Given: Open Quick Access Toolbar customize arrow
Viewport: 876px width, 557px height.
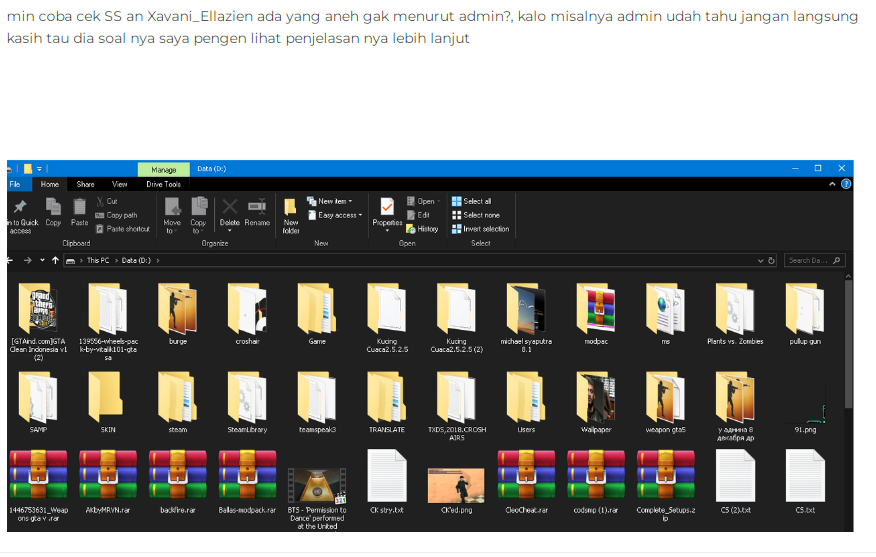Looking at the screenshot, I should (x=39, y=169).
